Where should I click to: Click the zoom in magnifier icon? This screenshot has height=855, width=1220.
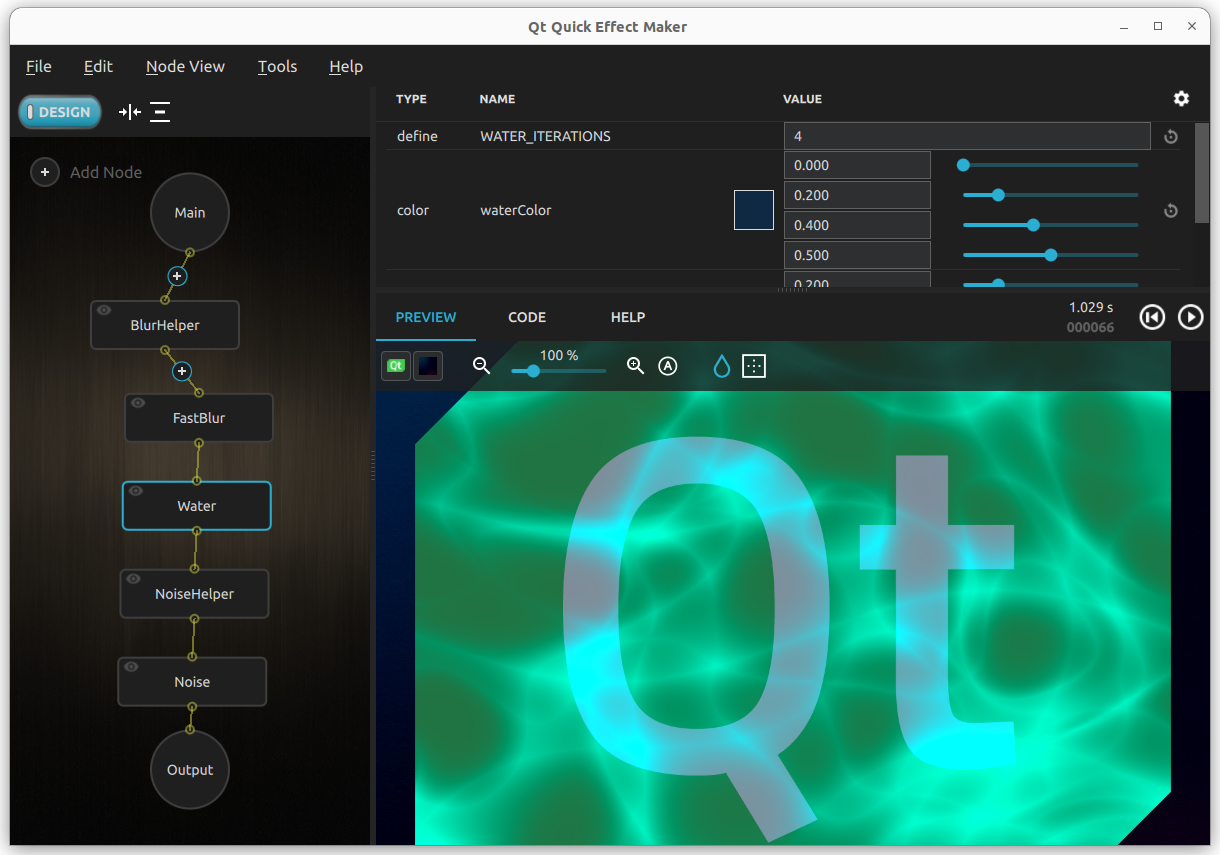(x=635, y=366)
